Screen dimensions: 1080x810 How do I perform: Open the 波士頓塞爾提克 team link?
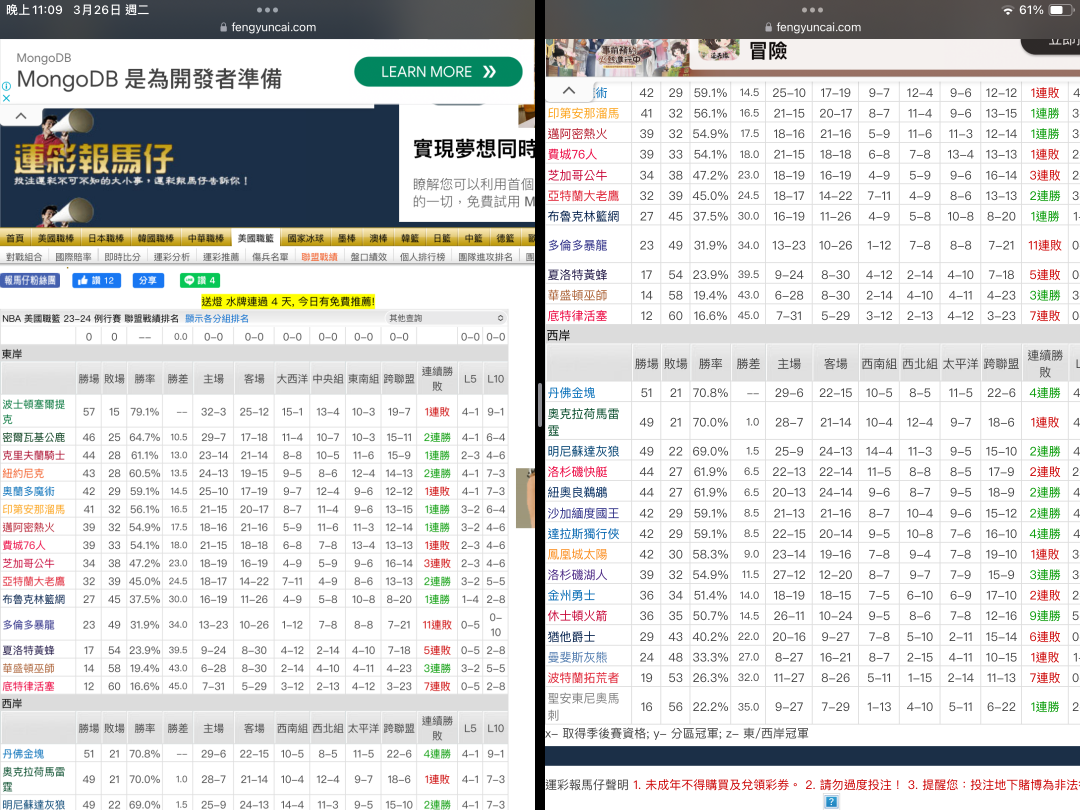(34, 411)
